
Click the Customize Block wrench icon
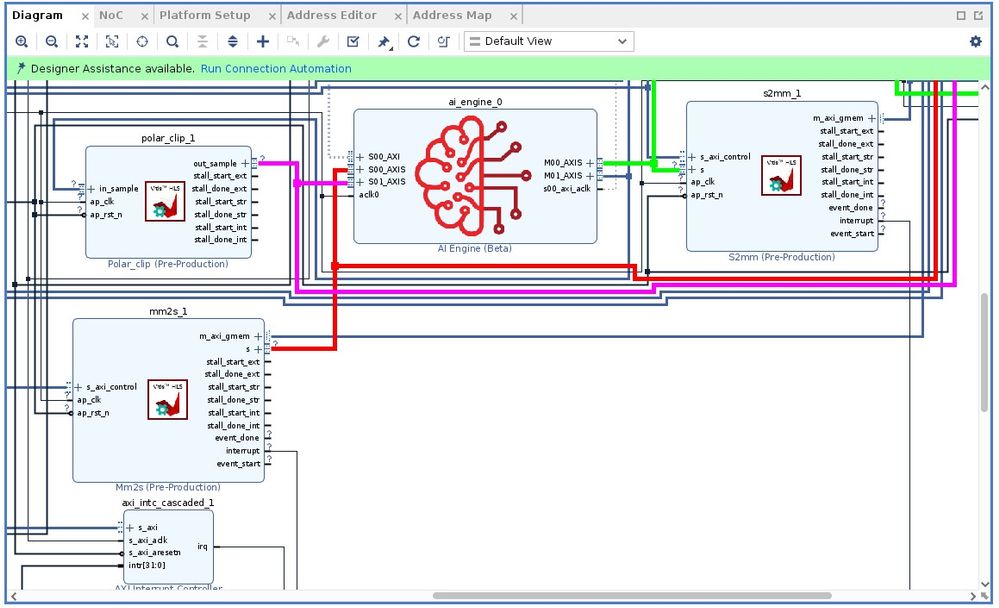click(323, 41)
